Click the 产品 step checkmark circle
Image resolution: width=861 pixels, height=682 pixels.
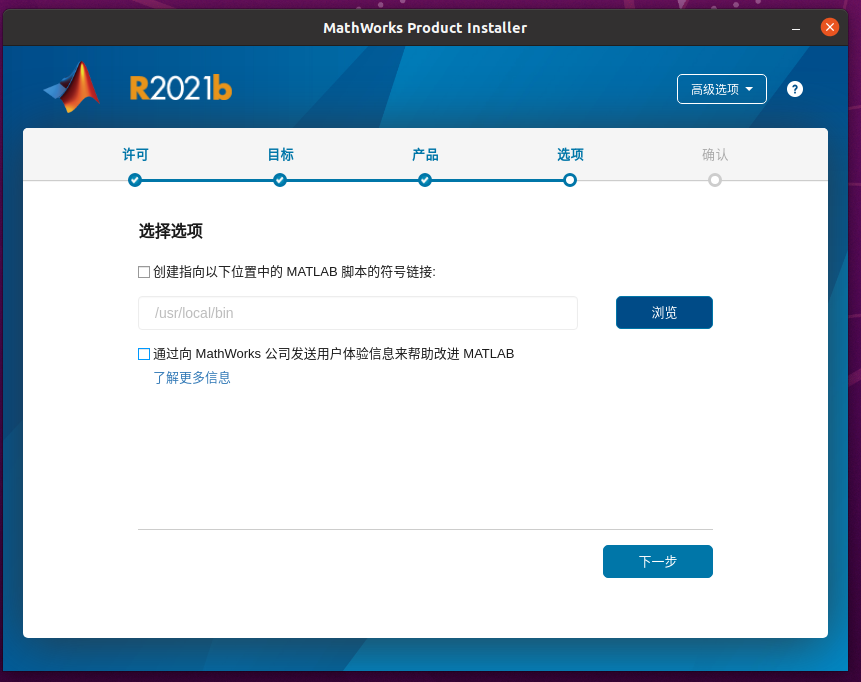point(425,180)
